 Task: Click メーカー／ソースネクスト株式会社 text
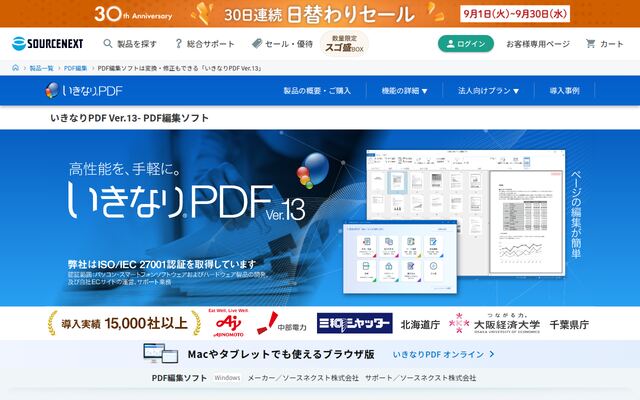303,378
